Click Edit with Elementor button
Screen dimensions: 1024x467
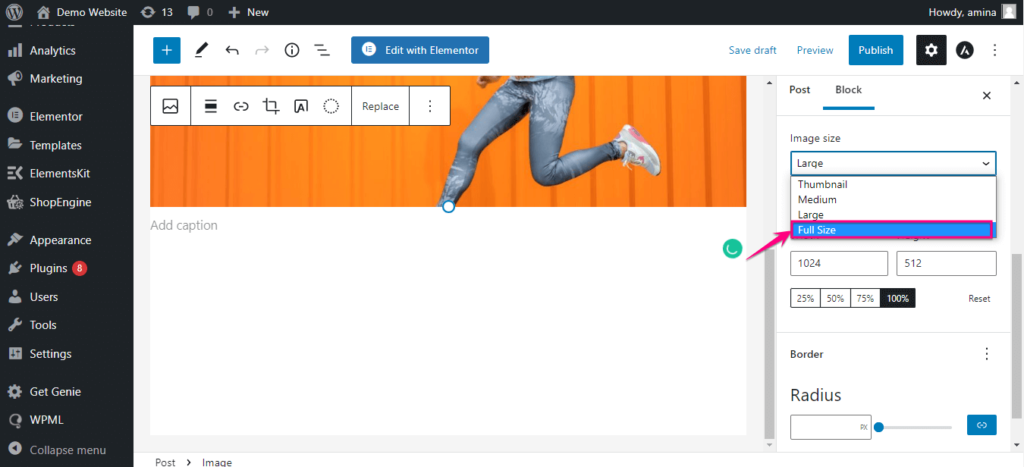click(x=420, y=50)
